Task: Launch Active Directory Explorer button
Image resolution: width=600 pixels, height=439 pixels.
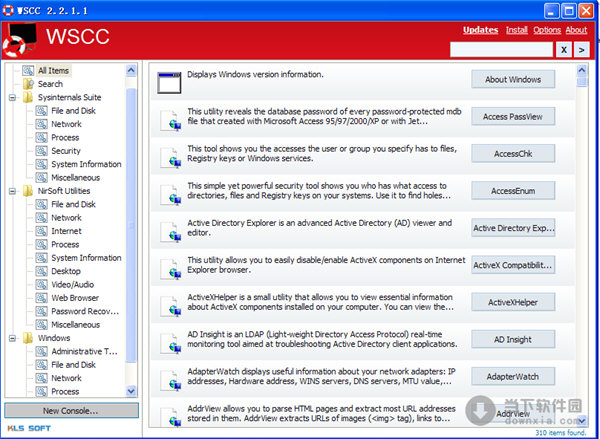Action: tap(513, 228)
